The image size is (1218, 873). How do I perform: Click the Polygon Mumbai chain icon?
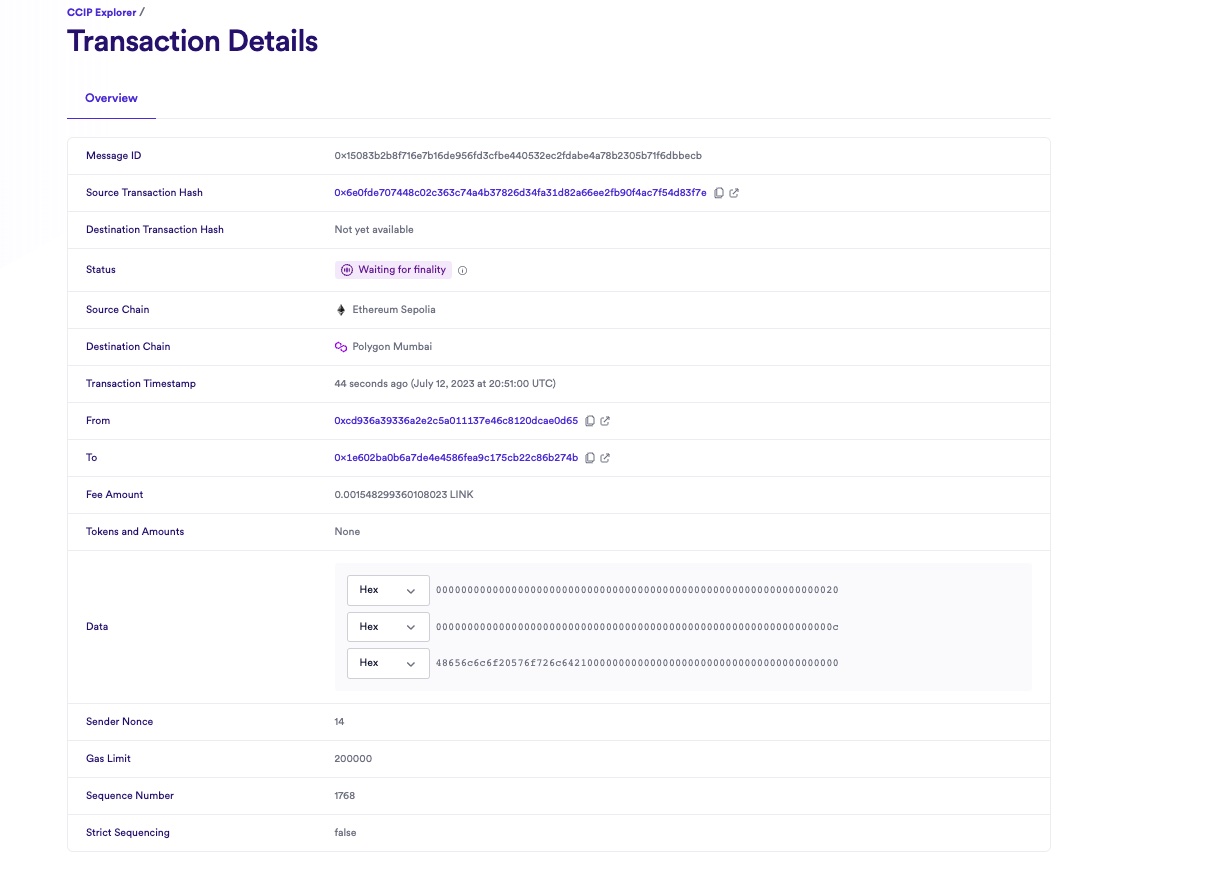pos(340,347)
